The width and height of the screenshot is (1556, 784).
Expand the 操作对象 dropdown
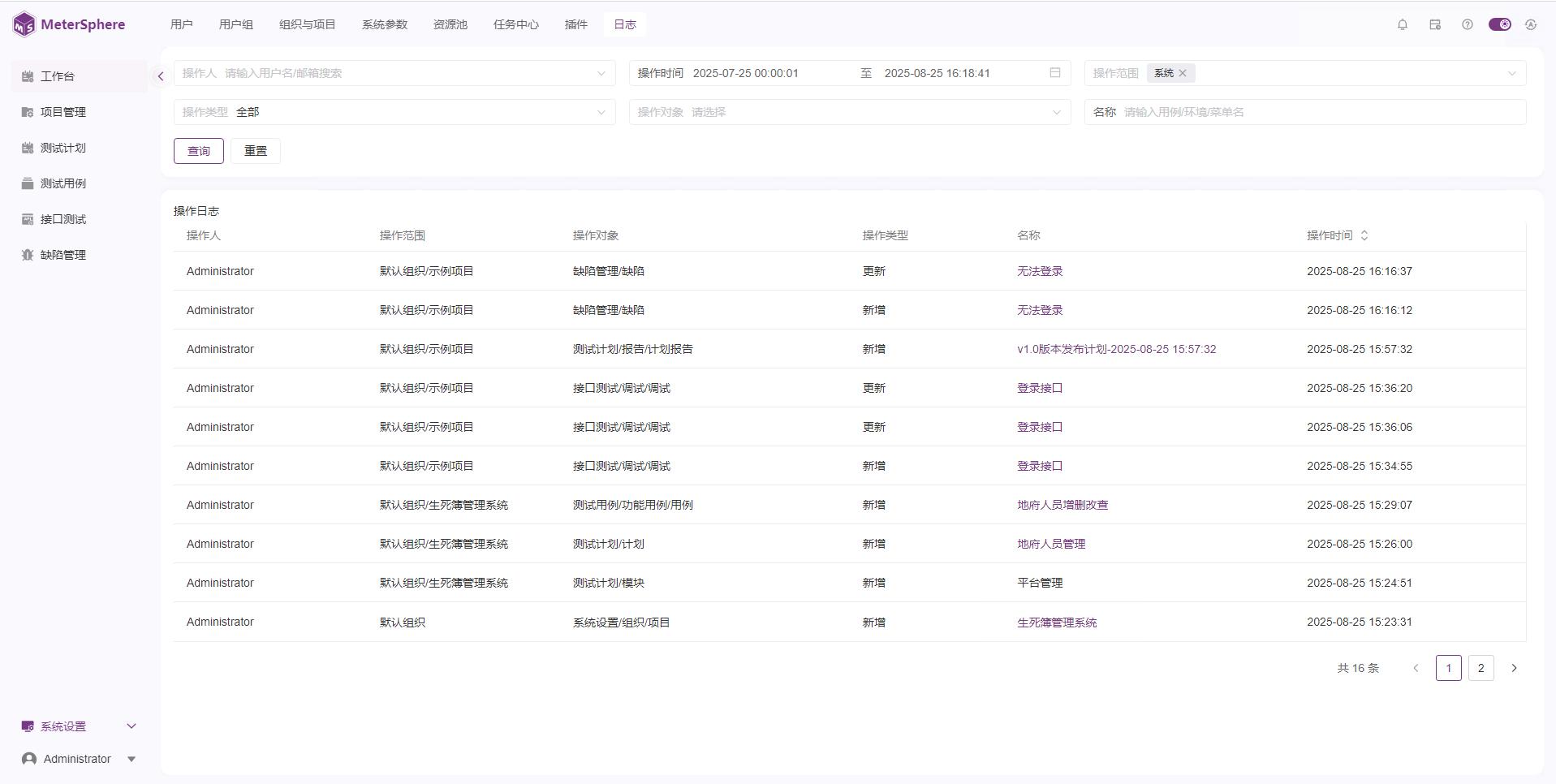(850, 112)
